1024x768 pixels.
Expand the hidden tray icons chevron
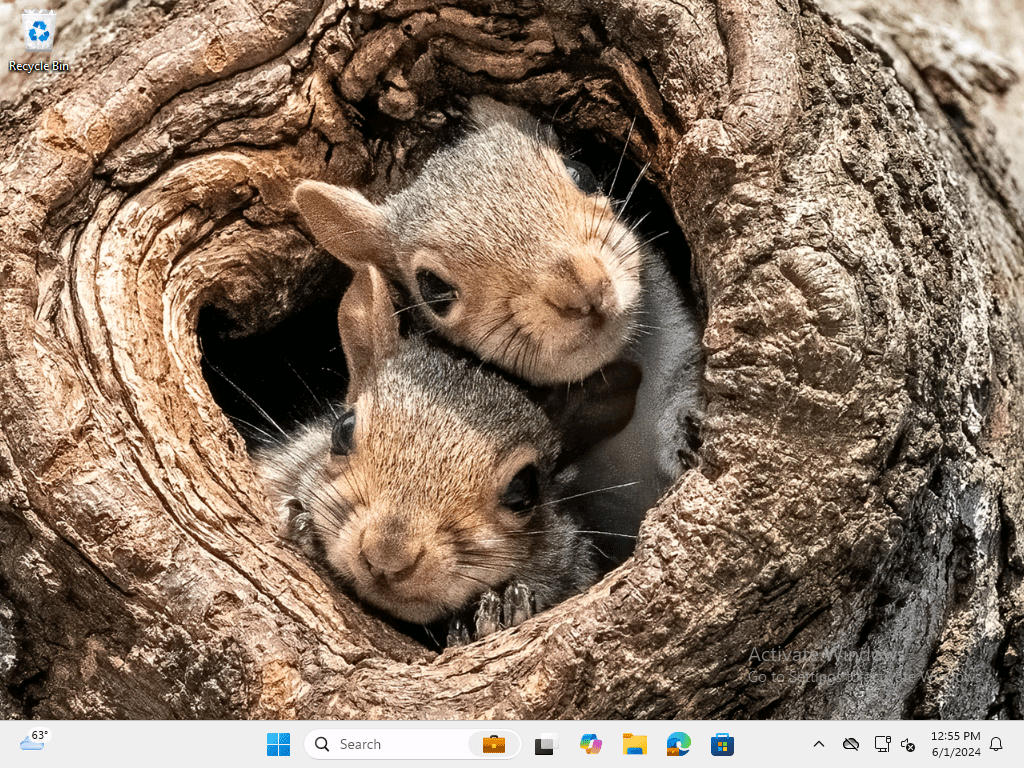coord(818,744)
